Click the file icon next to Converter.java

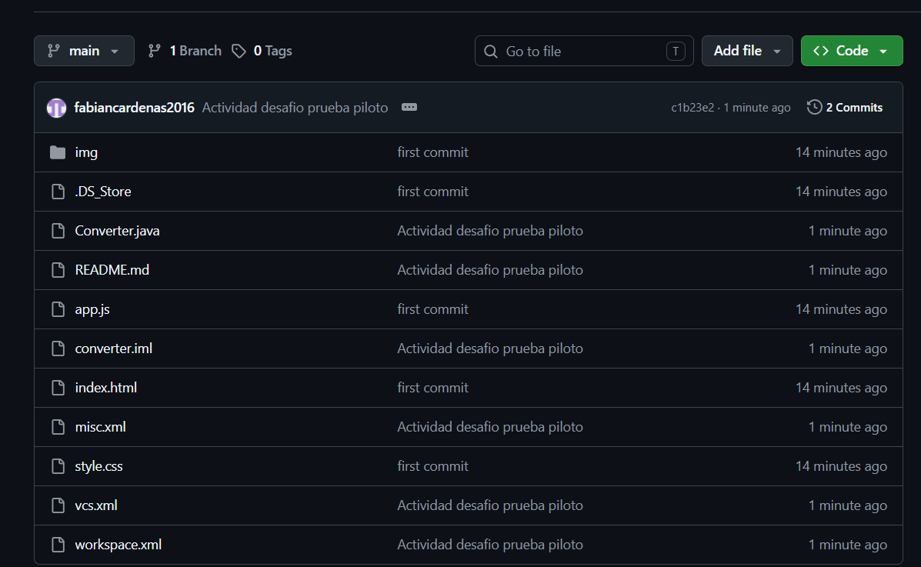[x=58, y=231]
